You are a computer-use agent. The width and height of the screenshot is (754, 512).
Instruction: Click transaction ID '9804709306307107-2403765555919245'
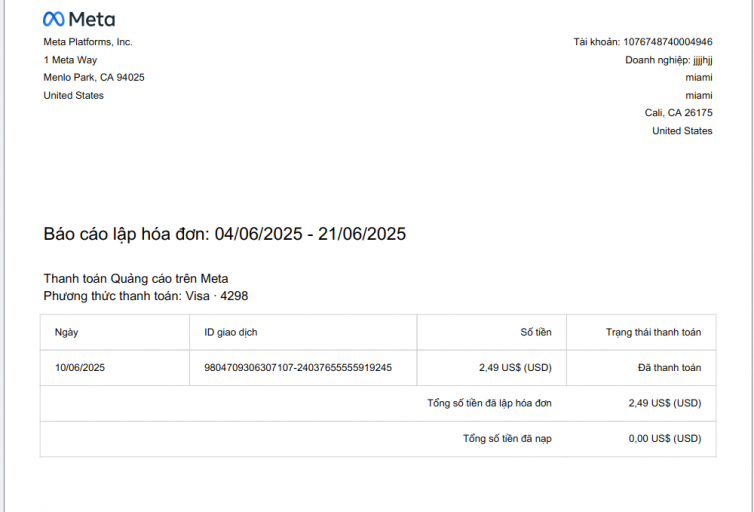(x=298, y=368)
